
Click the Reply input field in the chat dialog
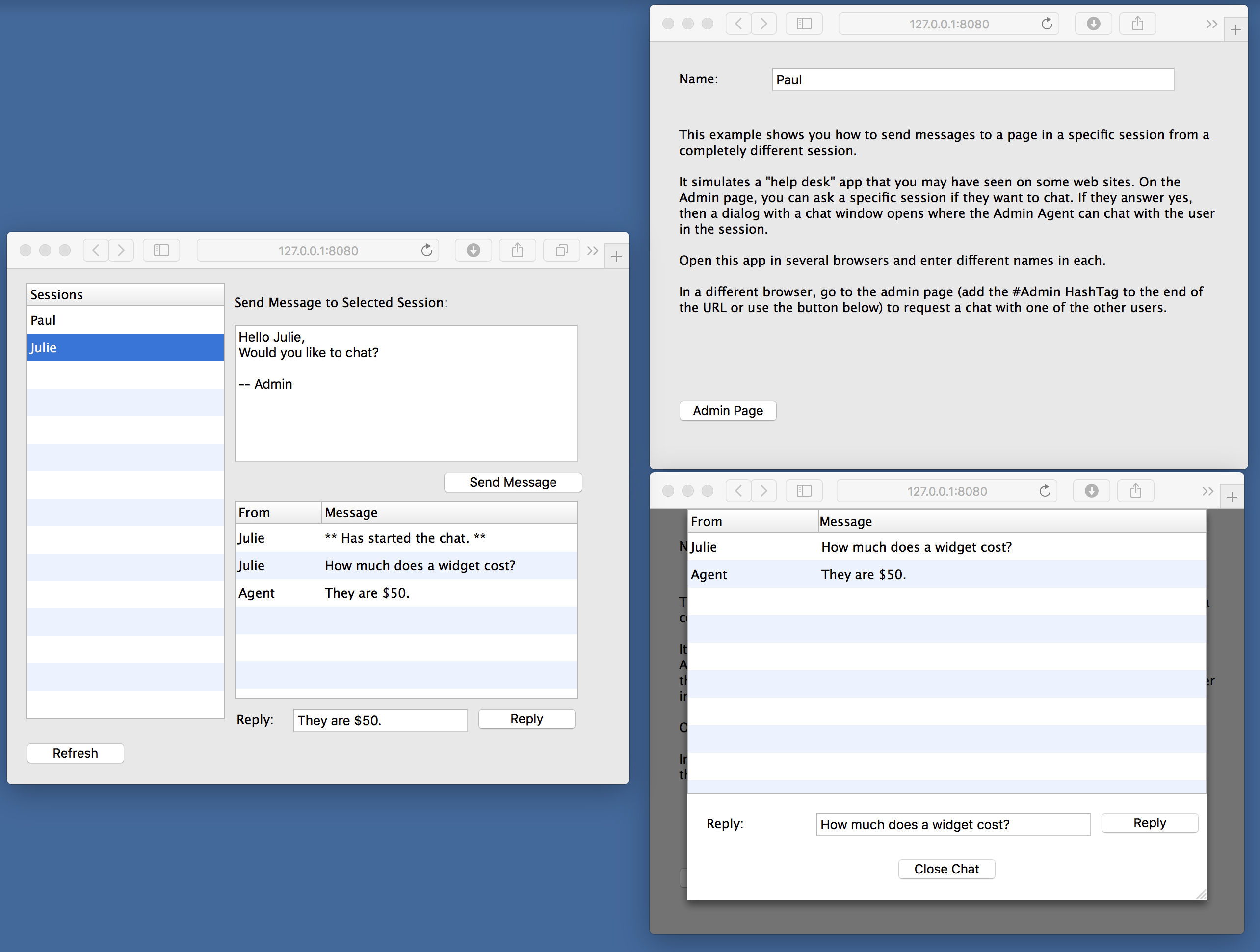[953, 824]
